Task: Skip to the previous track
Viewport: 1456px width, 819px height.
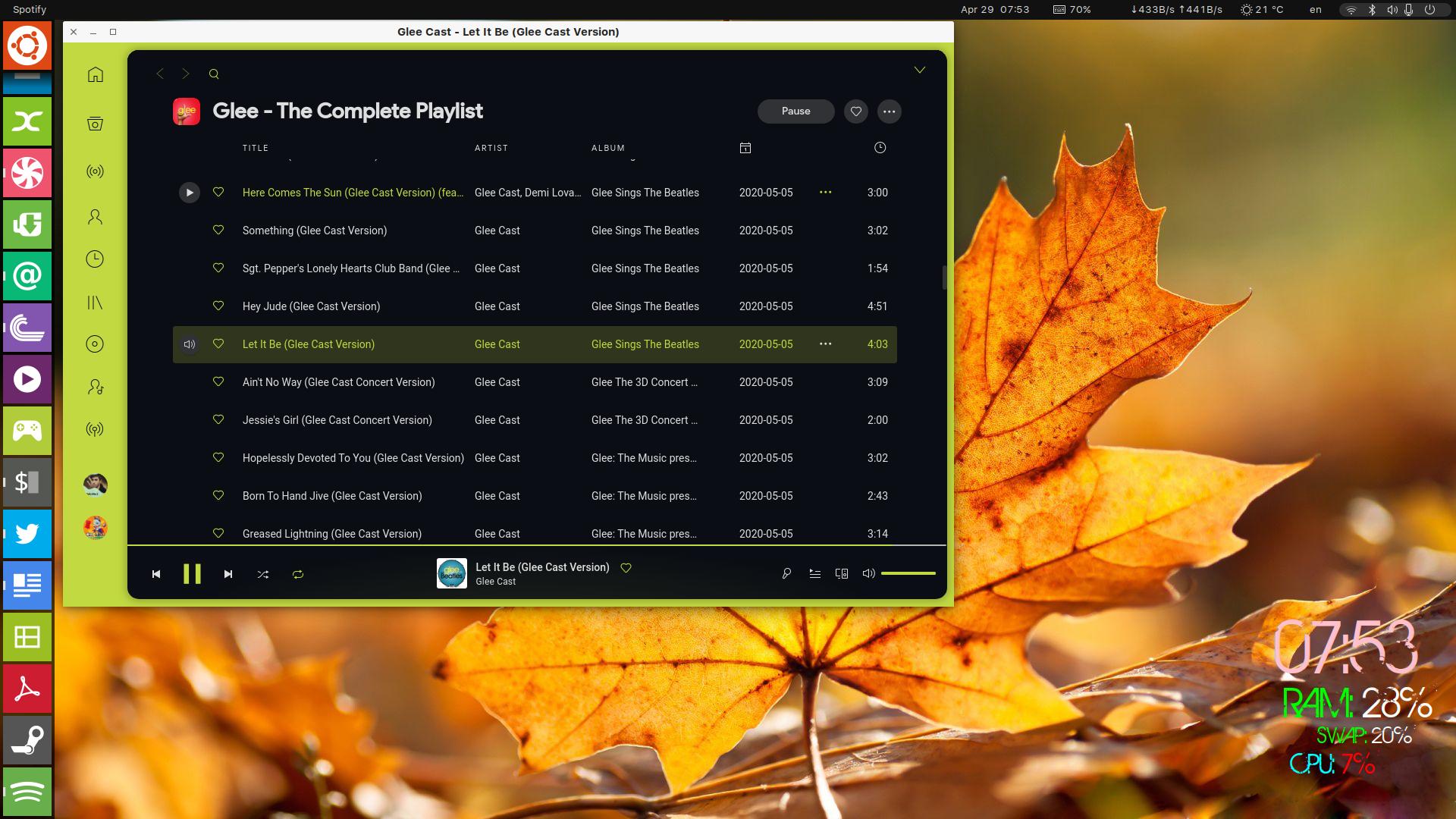Action: (156, 574)
